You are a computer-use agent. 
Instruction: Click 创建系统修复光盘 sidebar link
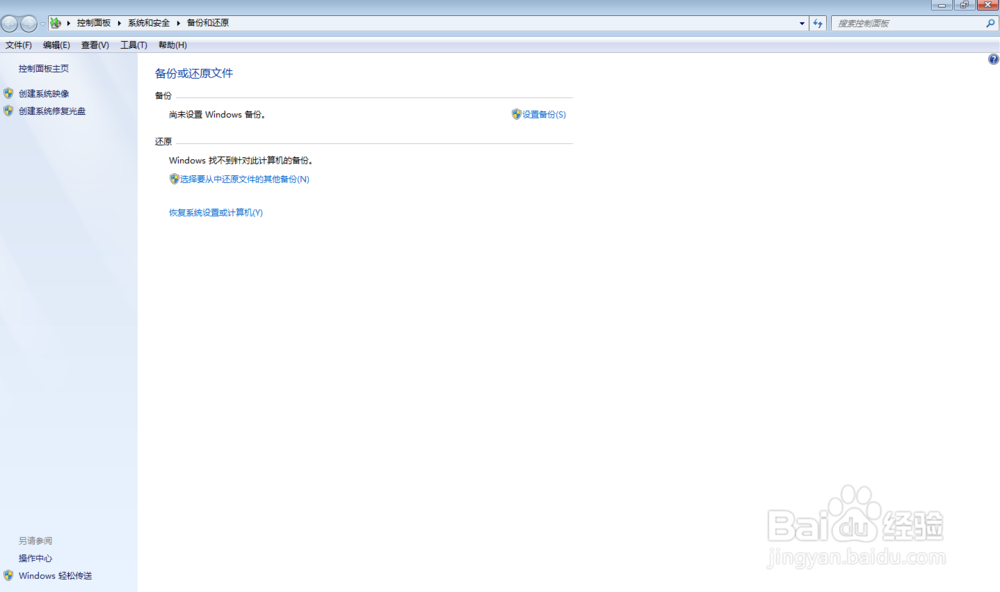pyautogui.click(x=52, y=111)
